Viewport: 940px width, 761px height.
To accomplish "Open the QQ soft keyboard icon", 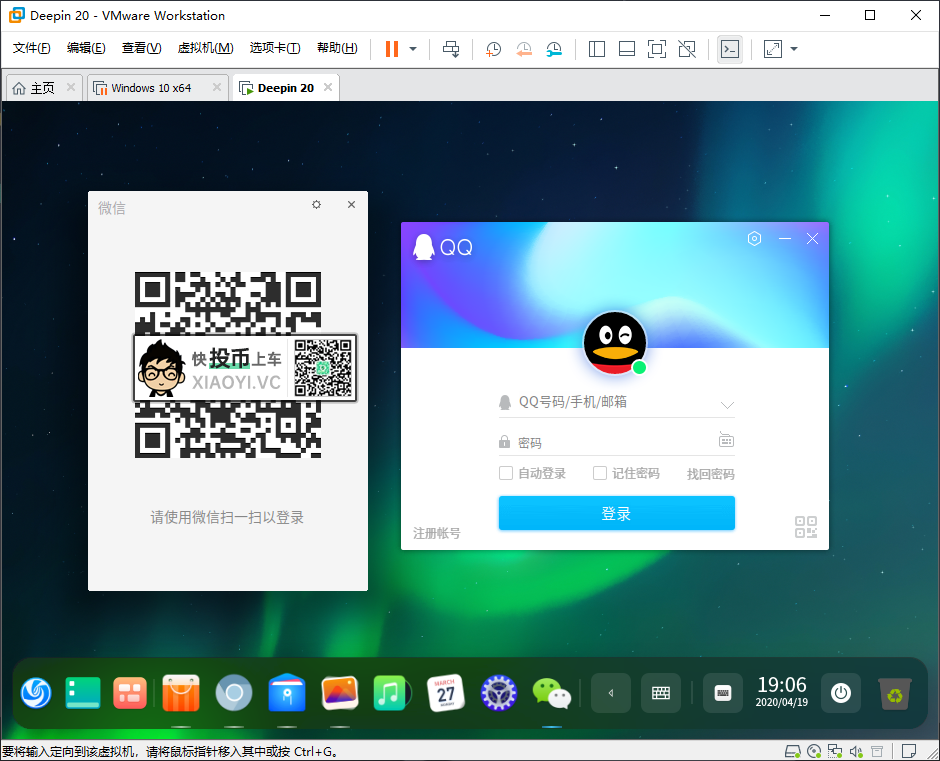I will [x=726, y=440].
